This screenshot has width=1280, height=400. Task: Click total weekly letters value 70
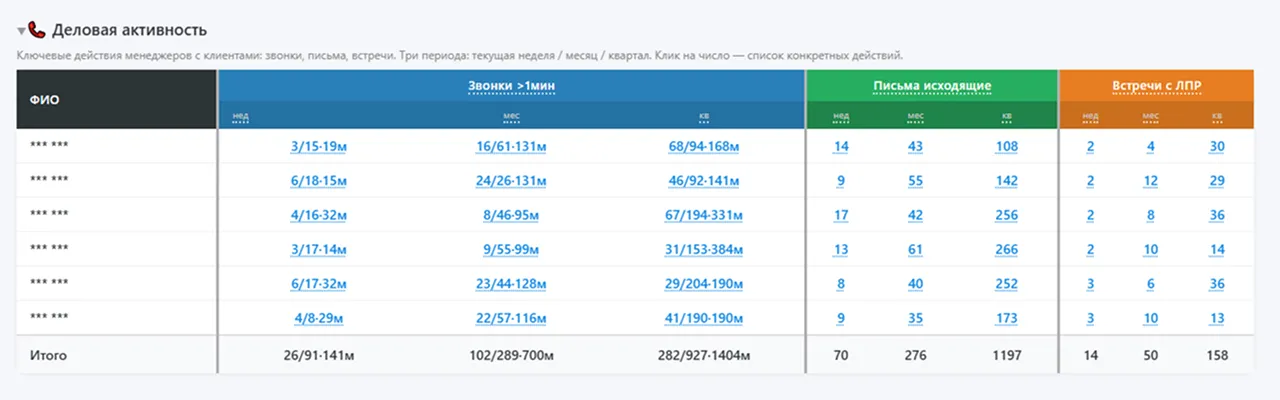coord(841,355)
